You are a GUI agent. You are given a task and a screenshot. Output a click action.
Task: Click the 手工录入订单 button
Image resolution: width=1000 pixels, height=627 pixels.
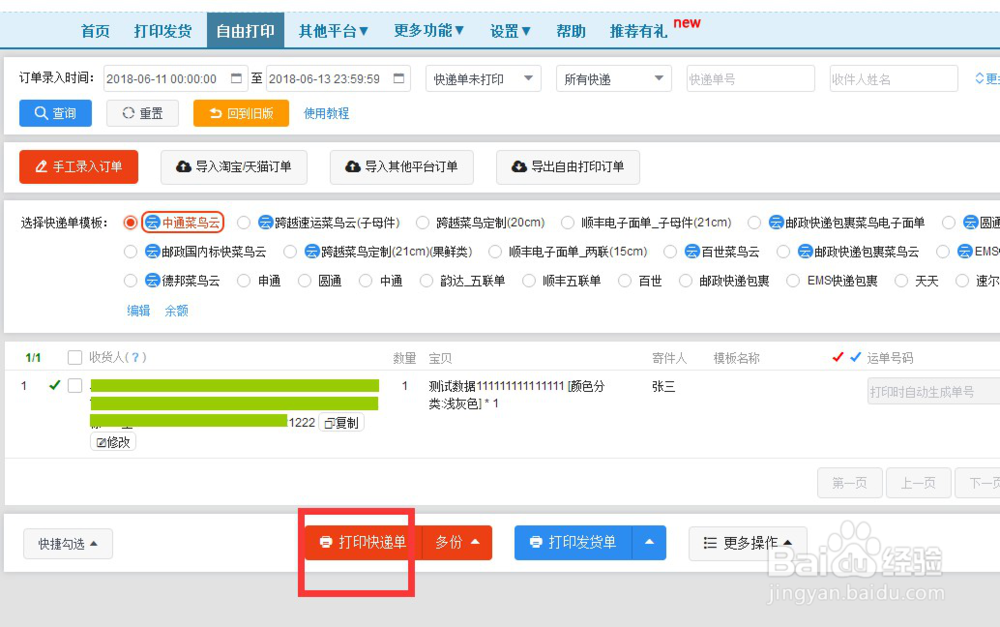pos(78,166)
